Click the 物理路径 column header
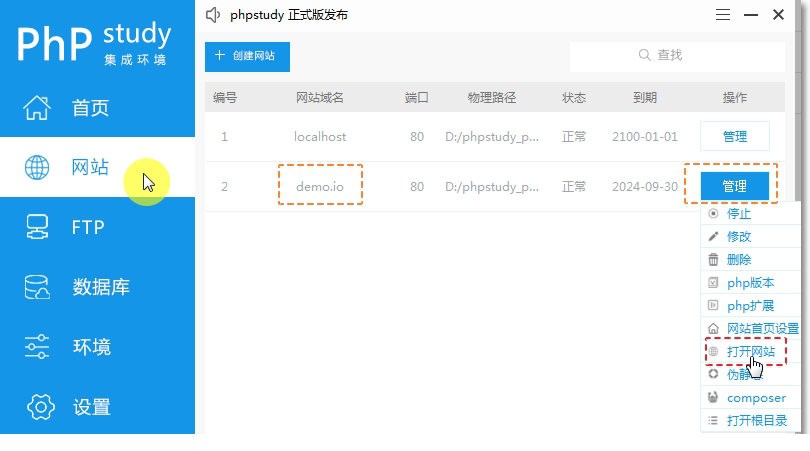Viewport: 810px width, 451px height. click(492, 97)
